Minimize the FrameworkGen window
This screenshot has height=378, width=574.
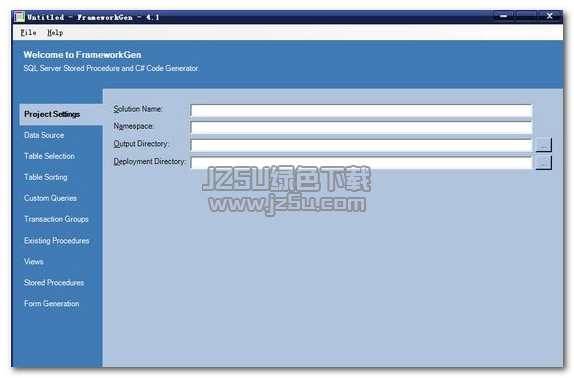point(504,16)
